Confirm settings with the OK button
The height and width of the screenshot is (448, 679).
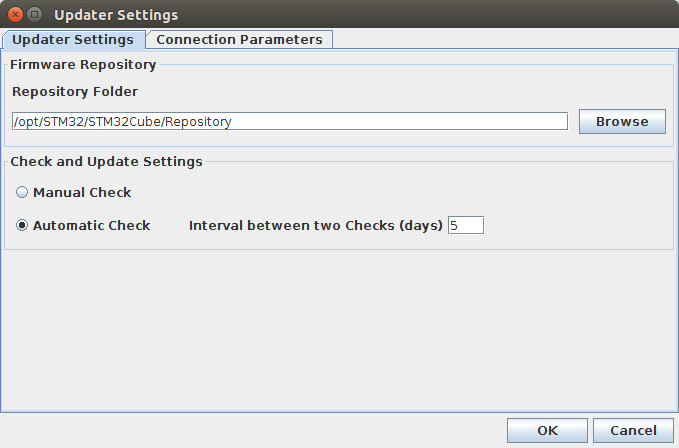pos(547,431)
